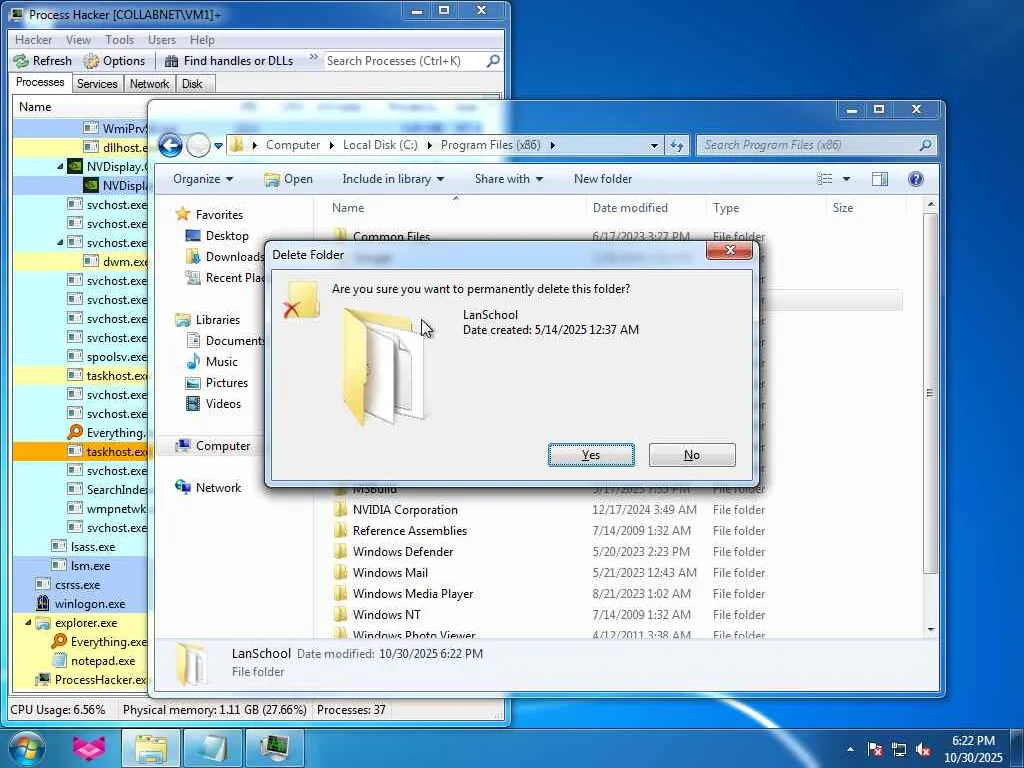Click the muted volume tray icon

(x=923, y=750)
